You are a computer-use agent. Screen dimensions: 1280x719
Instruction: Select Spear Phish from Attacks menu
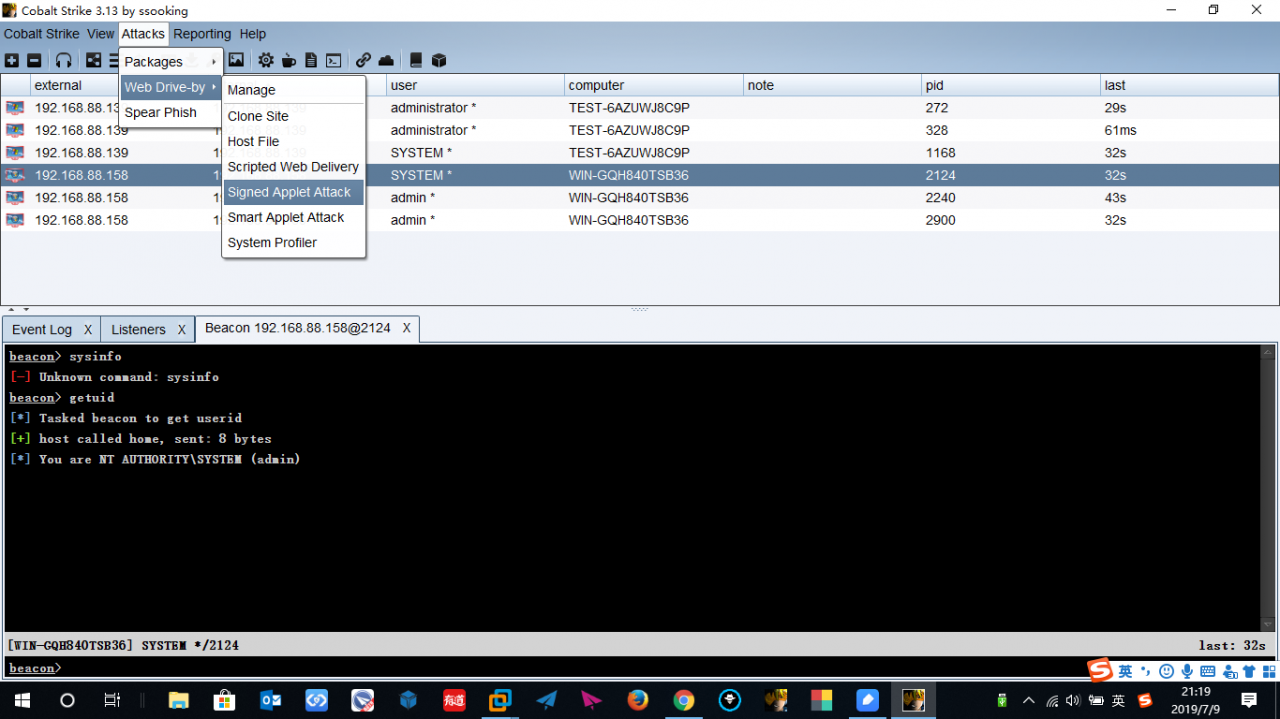[170, 112]
